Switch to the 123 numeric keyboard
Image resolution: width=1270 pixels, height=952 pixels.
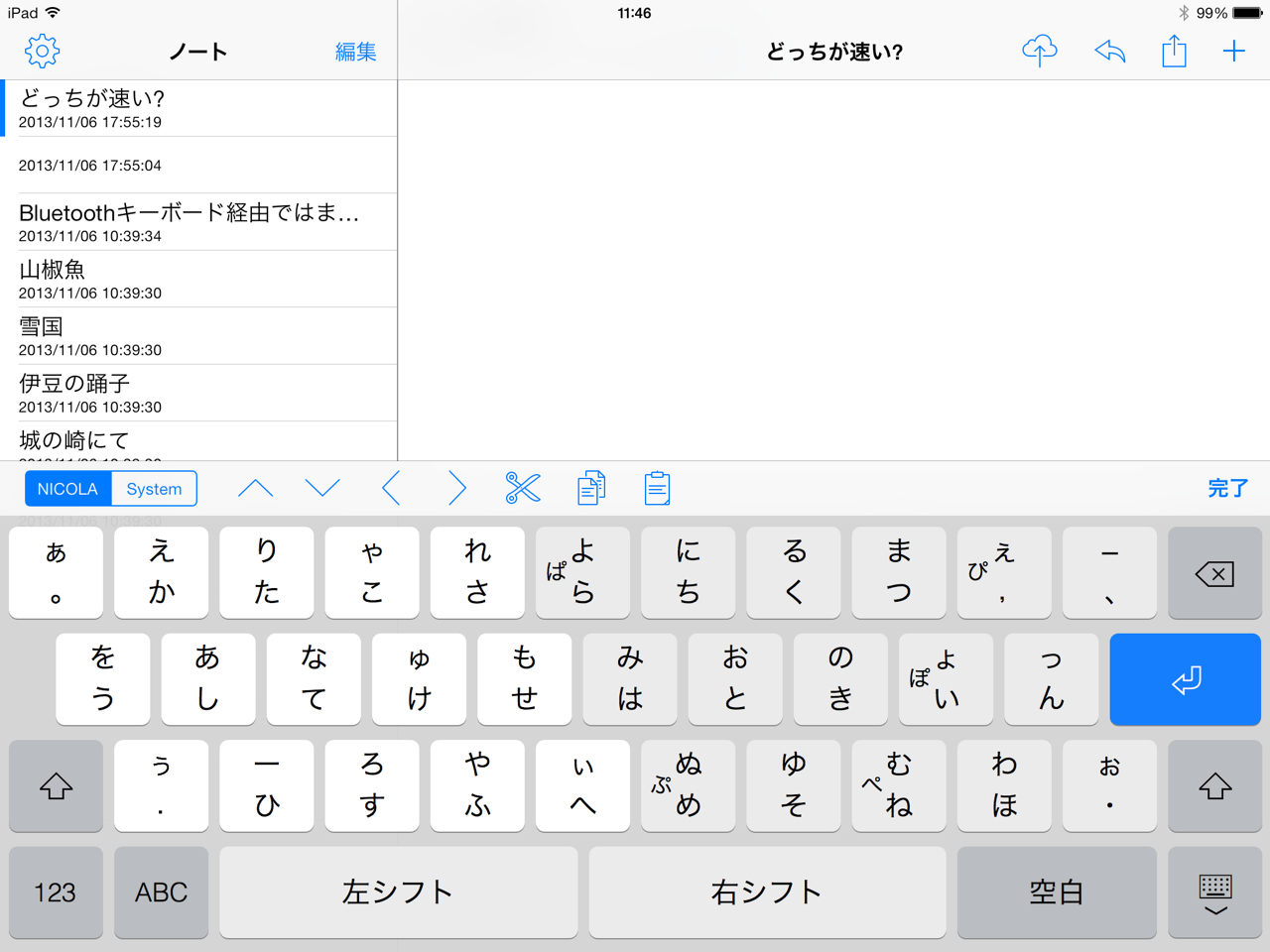[x=56, y=892]
